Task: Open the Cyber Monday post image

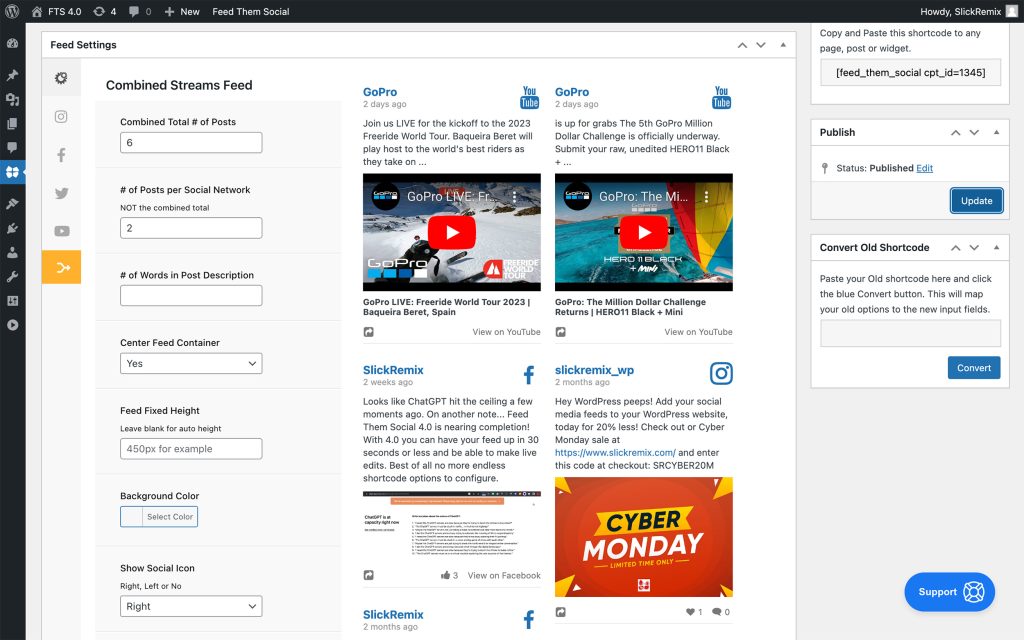Action: click(x=644, y=537)
